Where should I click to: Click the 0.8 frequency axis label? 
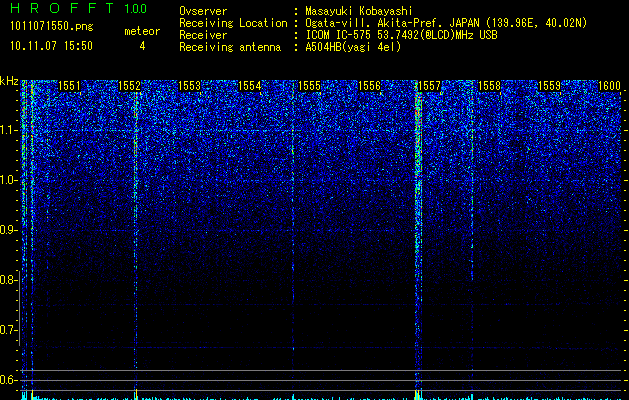click(7, 280)
